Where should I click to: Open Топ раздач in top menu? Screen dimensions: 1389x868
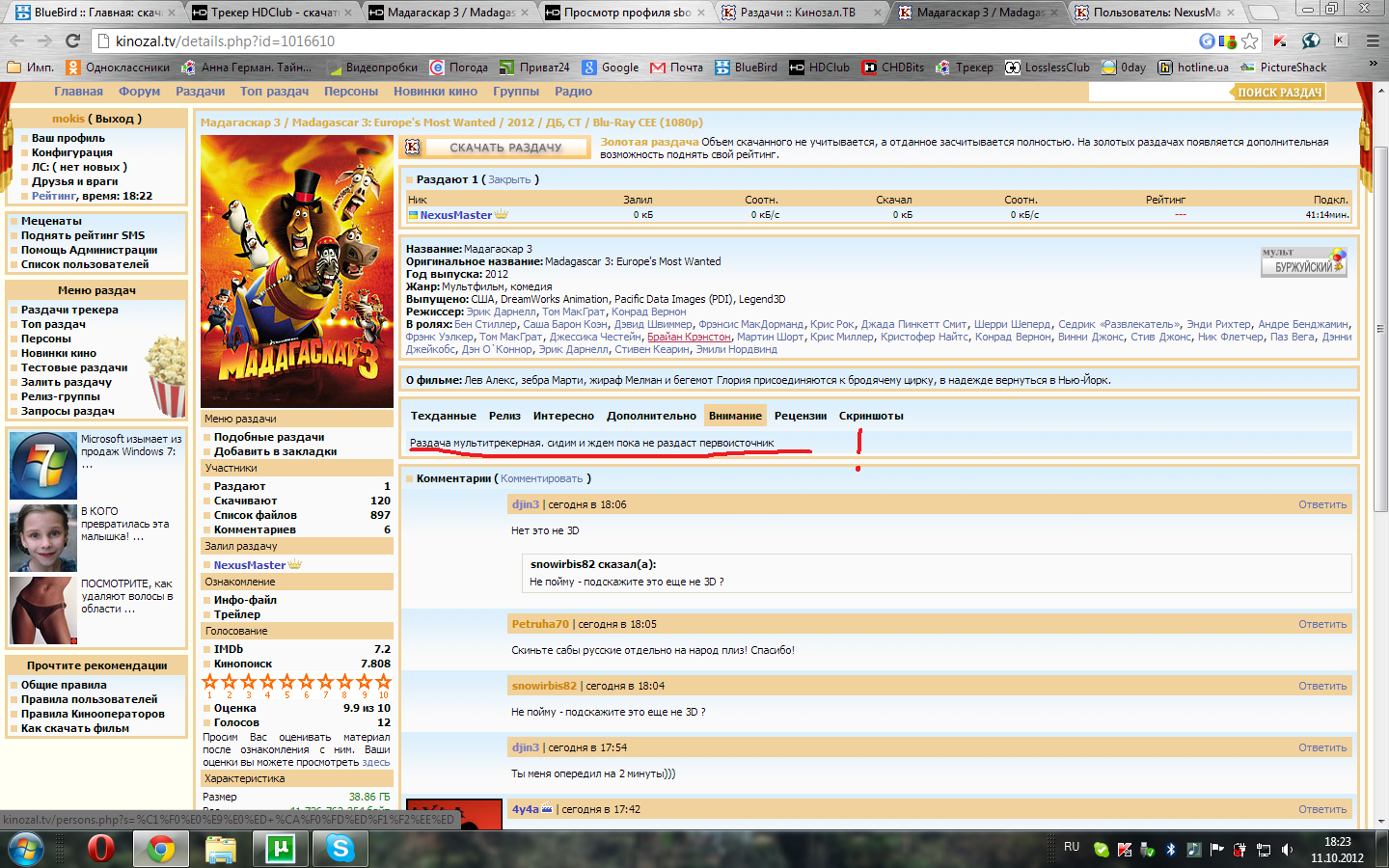(x=274, y=92)
